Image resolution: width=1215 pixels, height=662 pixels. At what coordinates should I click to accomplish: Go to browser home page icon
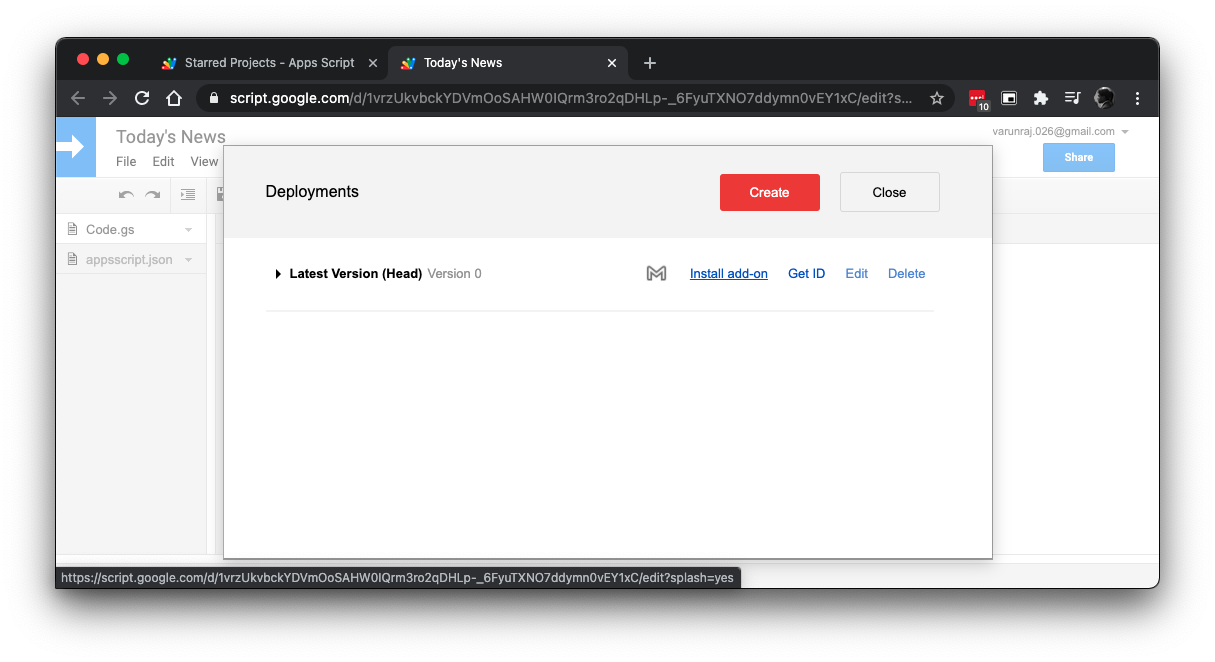point(174,98)
